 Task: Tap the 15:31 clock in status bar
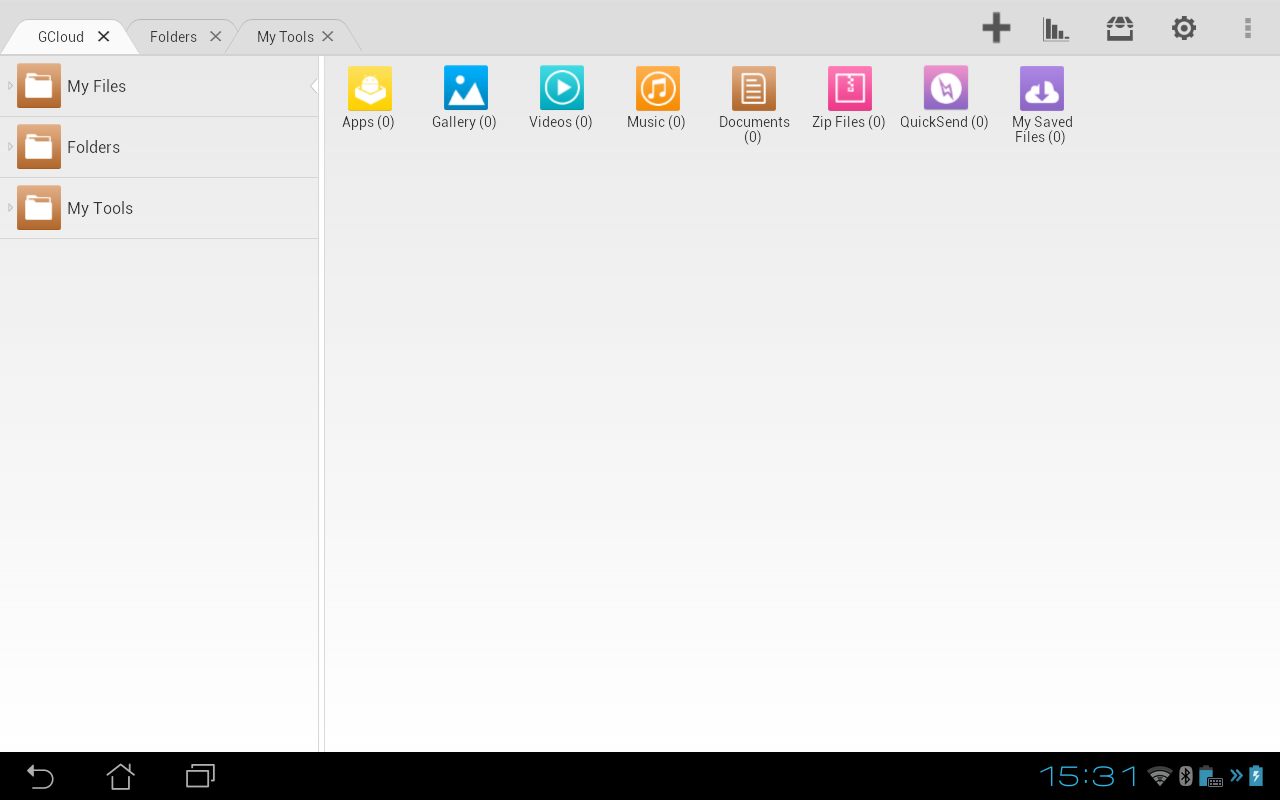(x=1089, y=776)
